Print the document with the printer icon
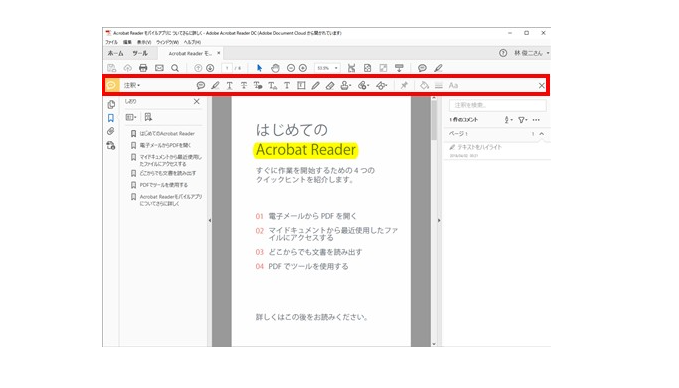This screenshot has width=679, height=388. tap(143, 68)
